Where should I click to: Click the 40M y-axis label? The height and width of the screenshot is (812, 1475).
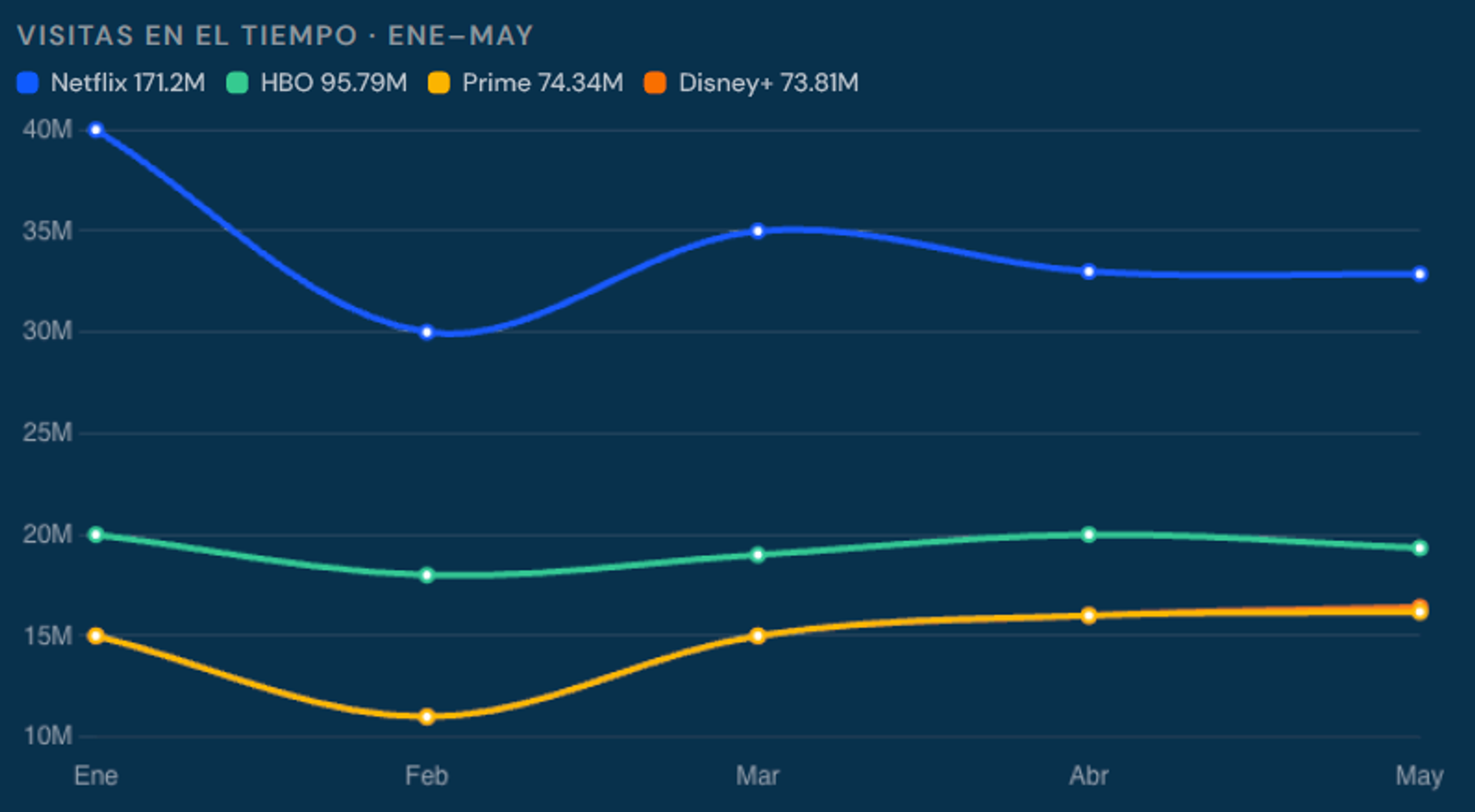pos(48,129)
